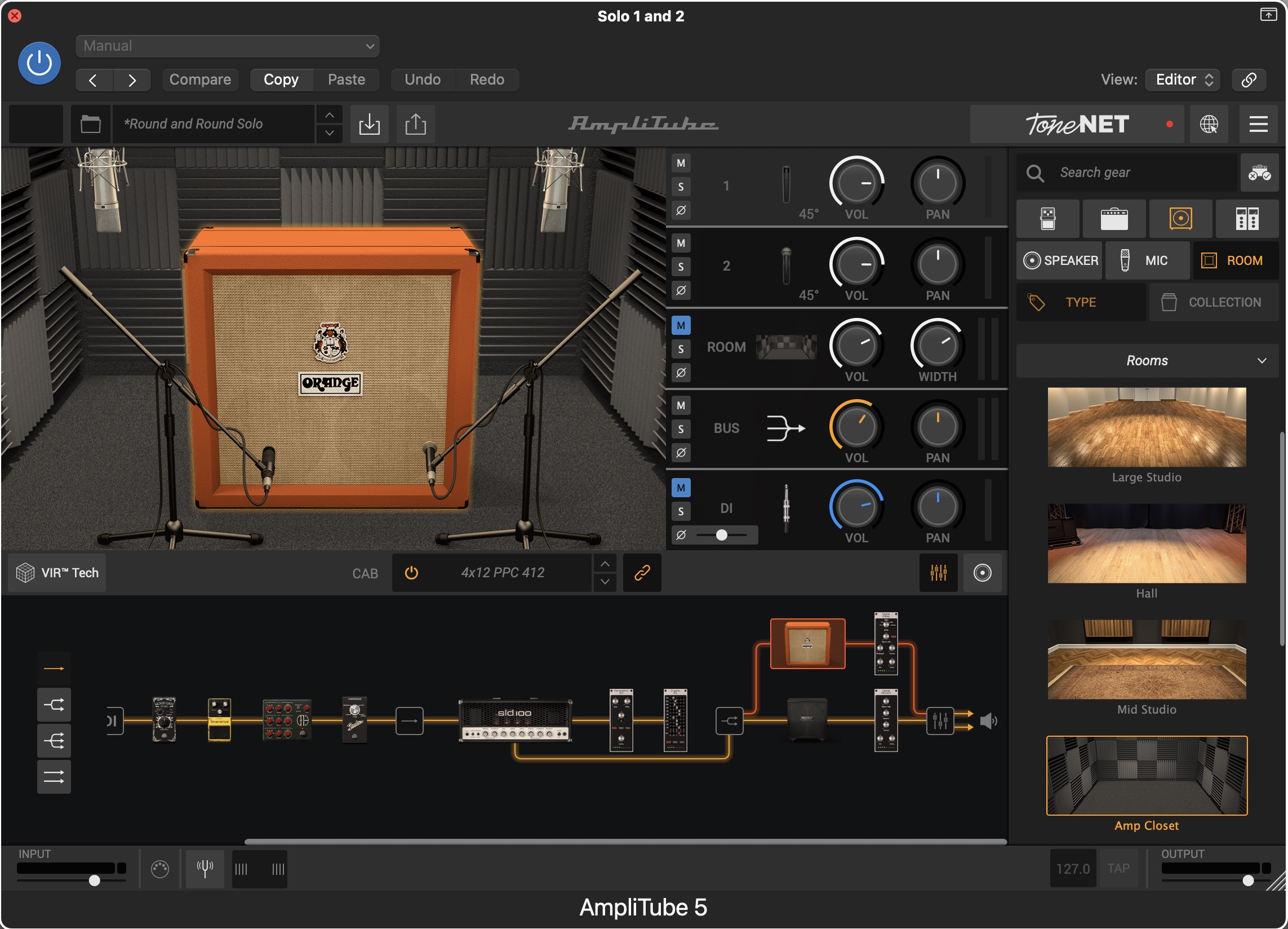
Task: Click the Paste button
Action: click(x=347, y=79)
